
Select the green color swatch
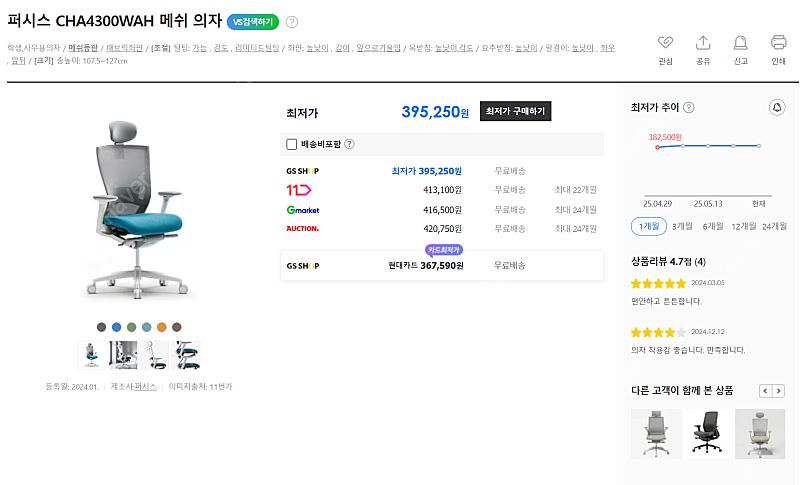click(x=132, y=327)
